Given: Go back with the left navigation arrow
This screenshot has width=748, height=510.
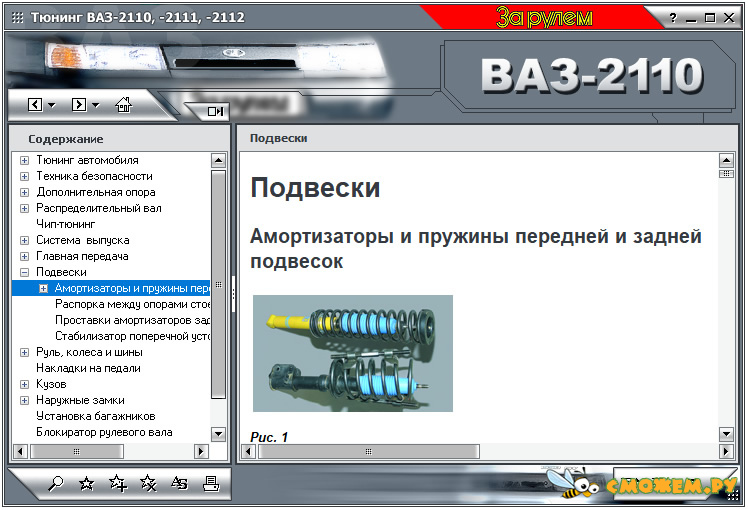Looking at the screenshot, I should click(35, 104).
